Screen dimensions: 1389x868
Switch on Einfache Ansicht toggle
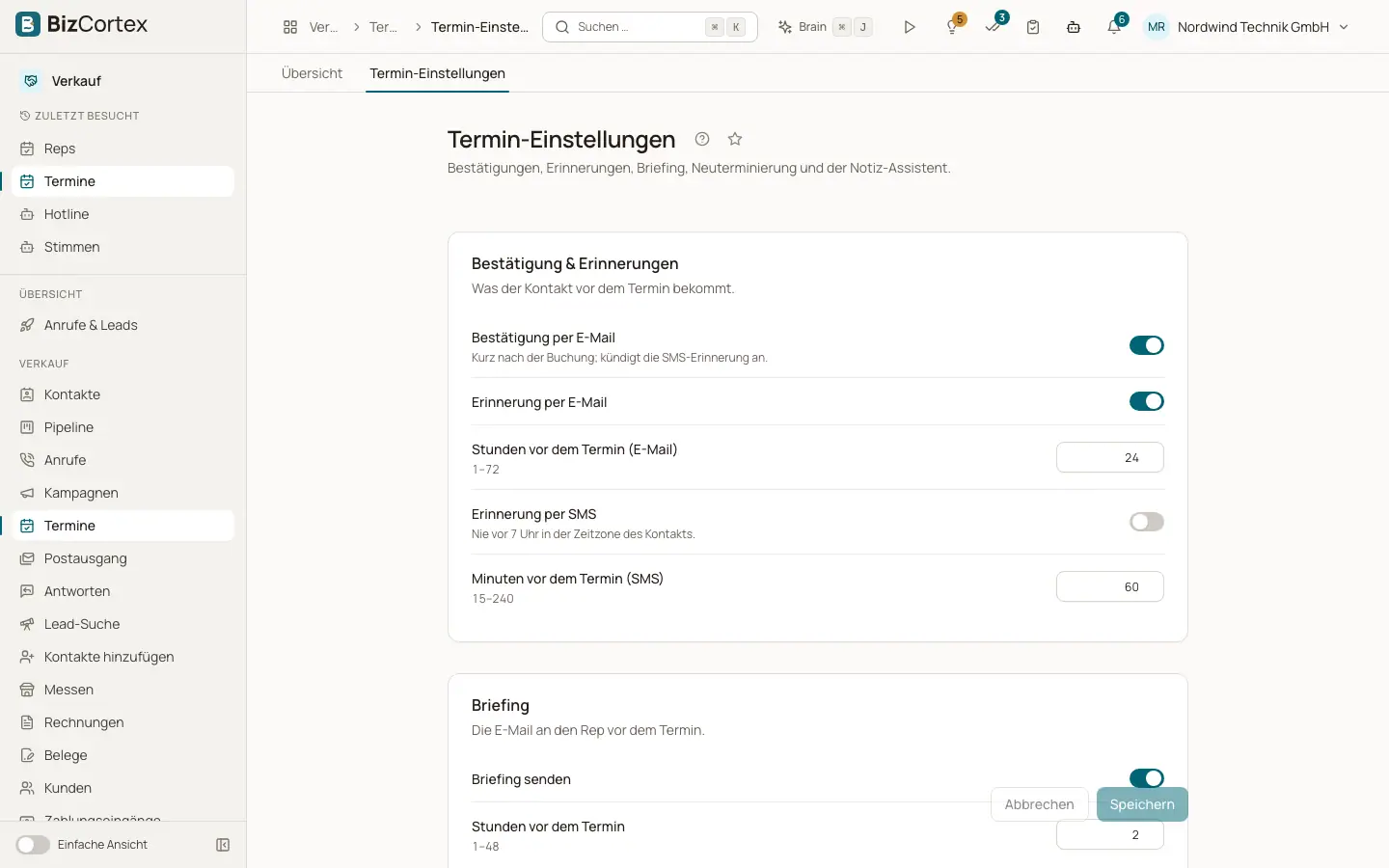33,845
